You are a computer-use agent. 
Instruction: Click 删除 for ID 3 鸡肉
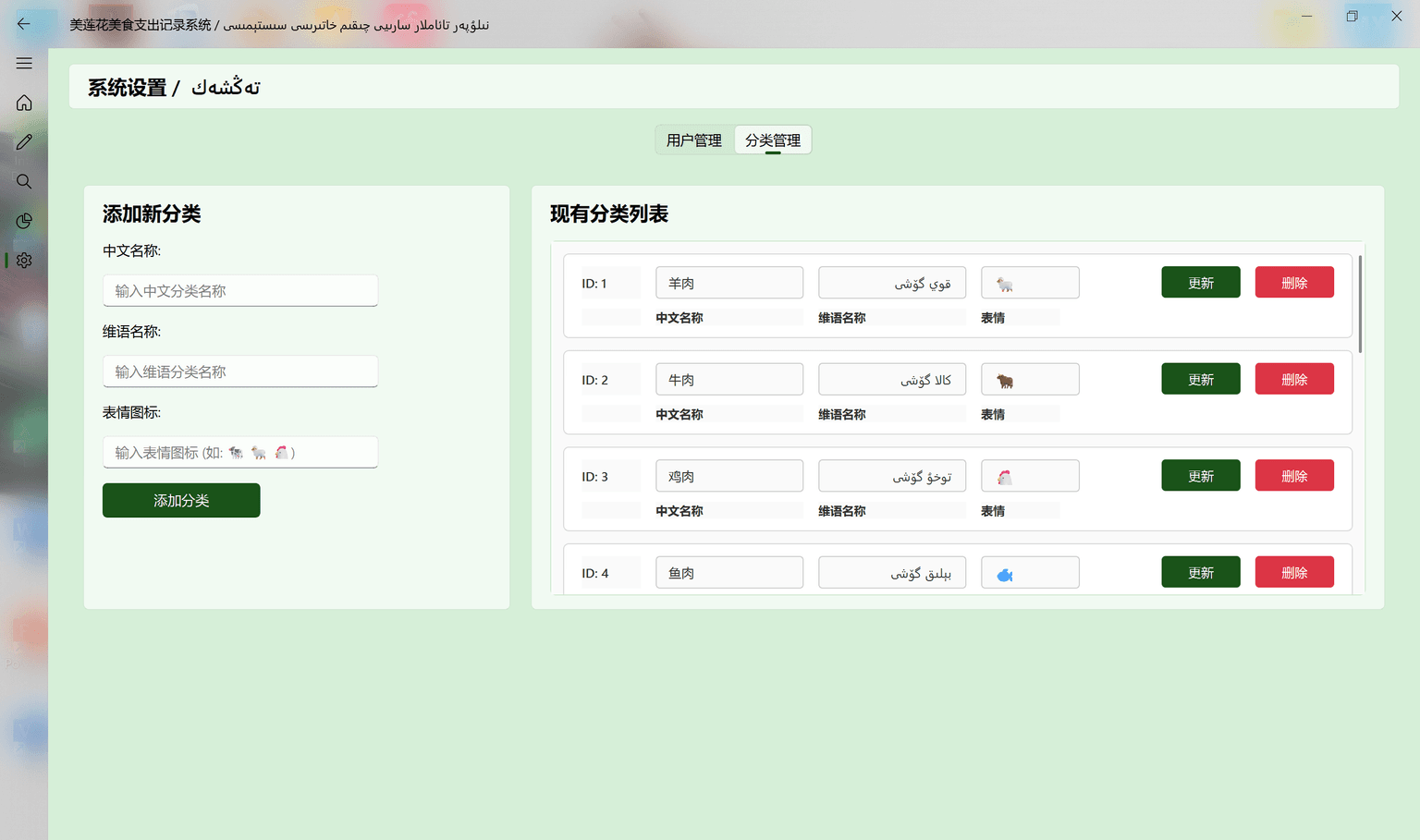(1294, 476)
